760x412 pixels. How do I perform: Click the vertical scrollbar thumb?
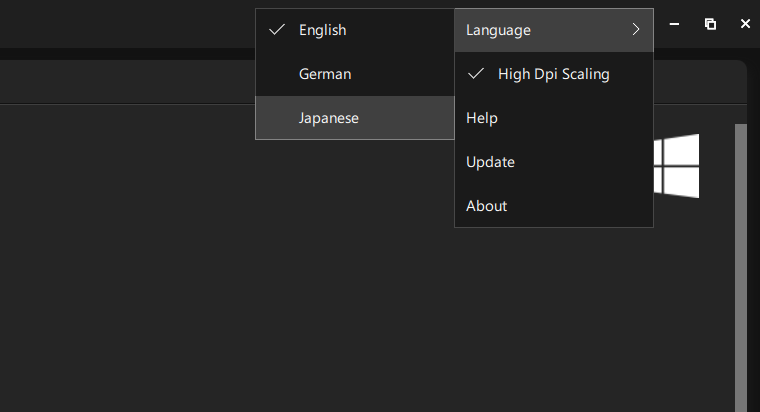[741, 268]
